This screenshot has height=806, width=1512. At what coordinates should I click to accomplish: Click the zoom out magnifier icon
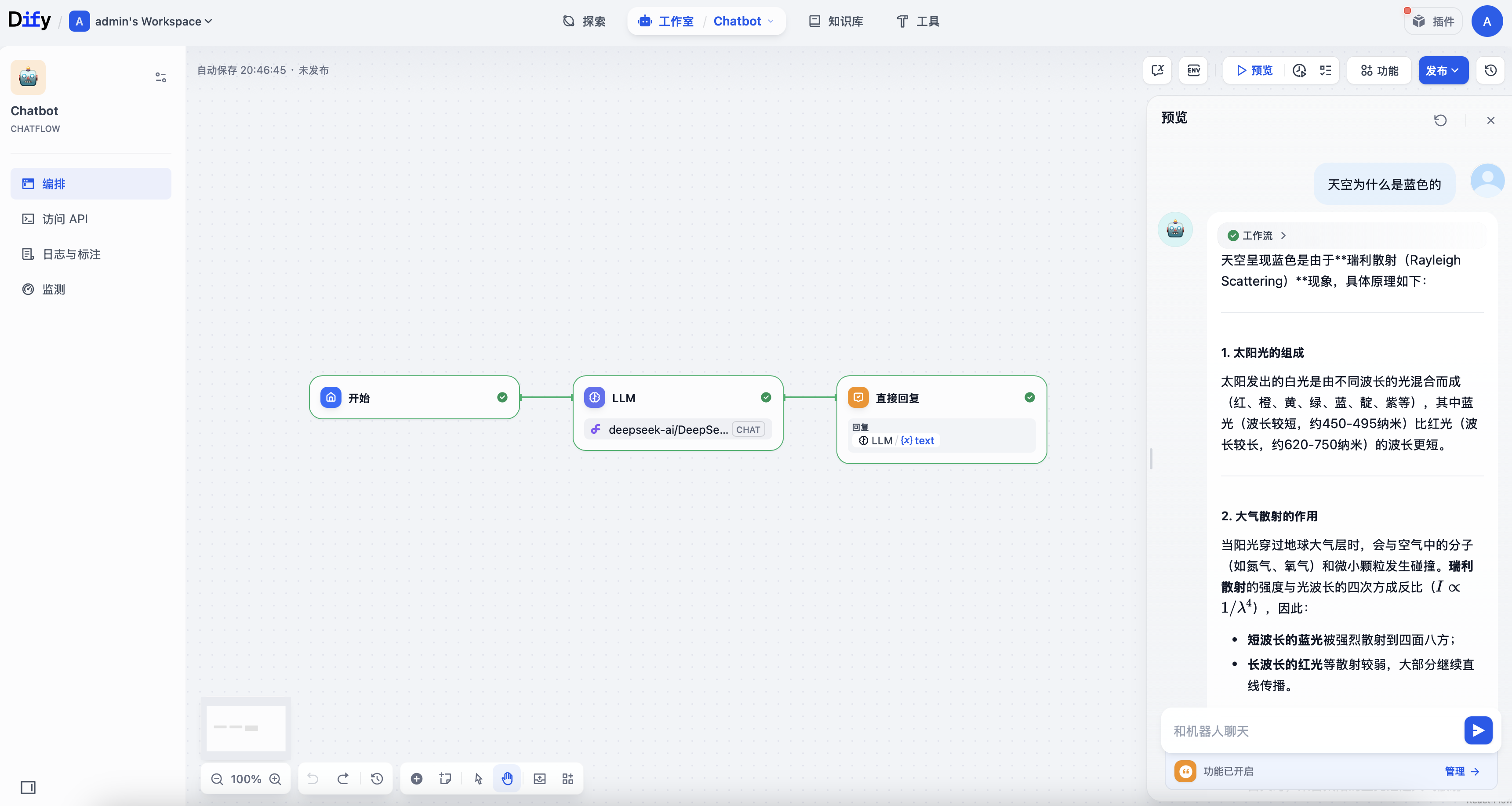click(x=217, y=778)
